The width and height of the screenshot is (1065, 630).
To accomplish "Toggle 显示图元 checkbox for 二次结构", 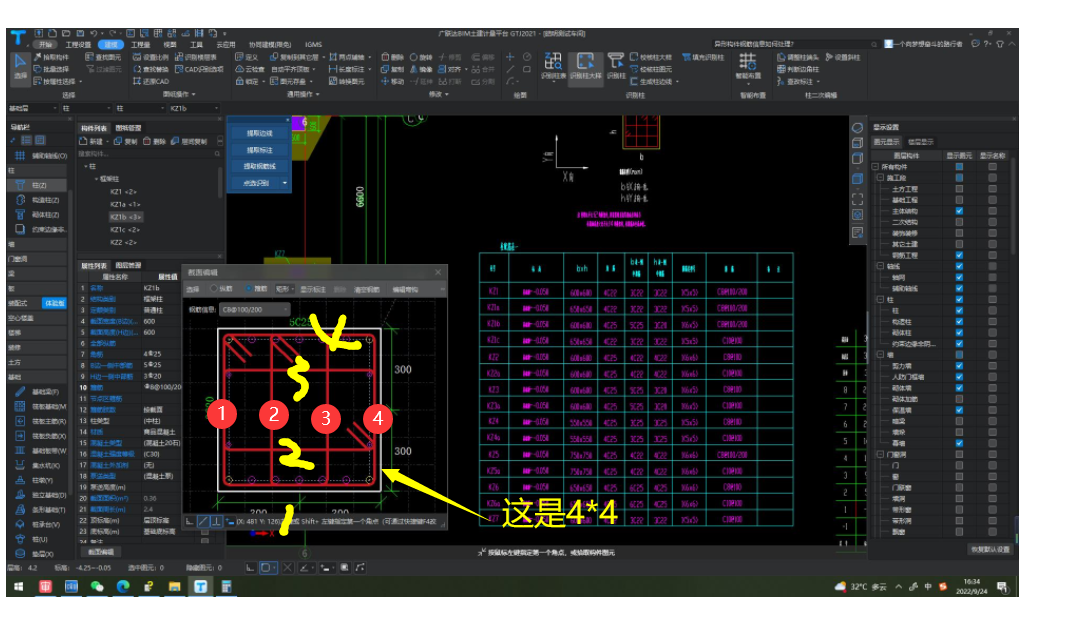I will tap(959, 222).
